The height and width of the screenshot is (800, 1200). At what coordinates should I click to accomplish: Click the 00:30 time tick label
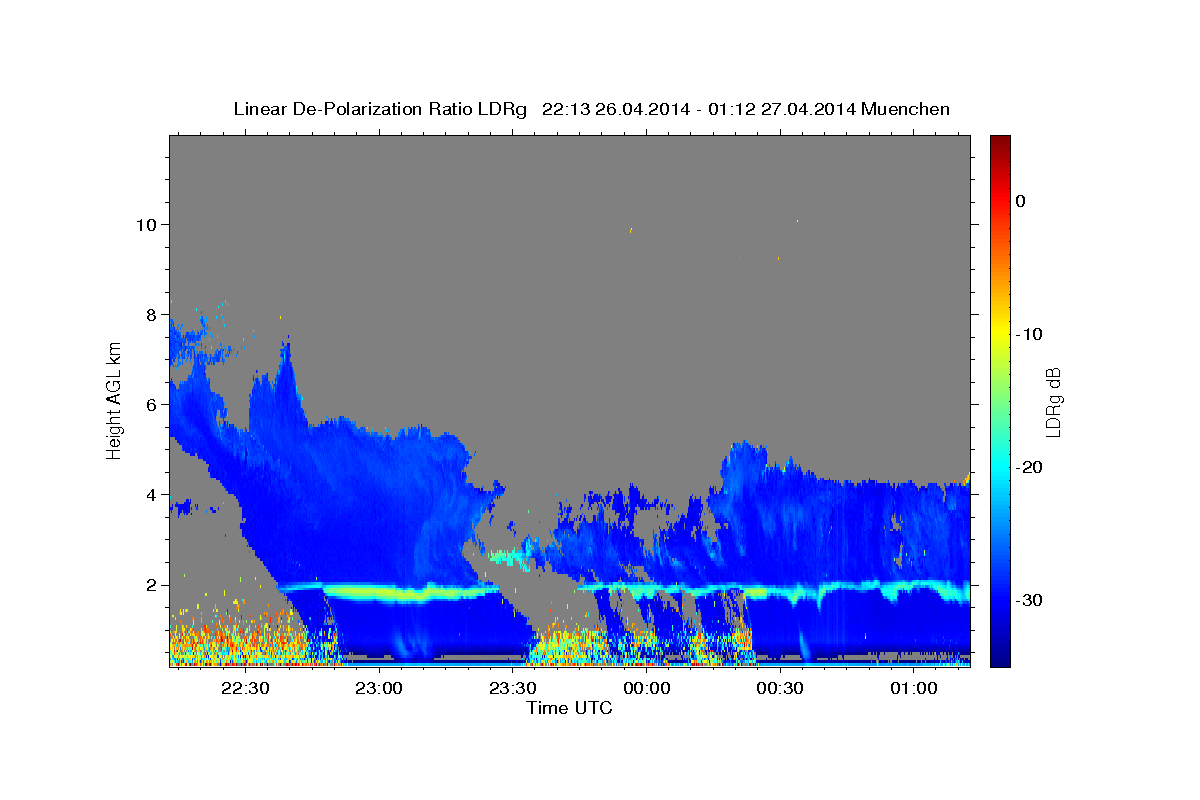tap(780, 688)
